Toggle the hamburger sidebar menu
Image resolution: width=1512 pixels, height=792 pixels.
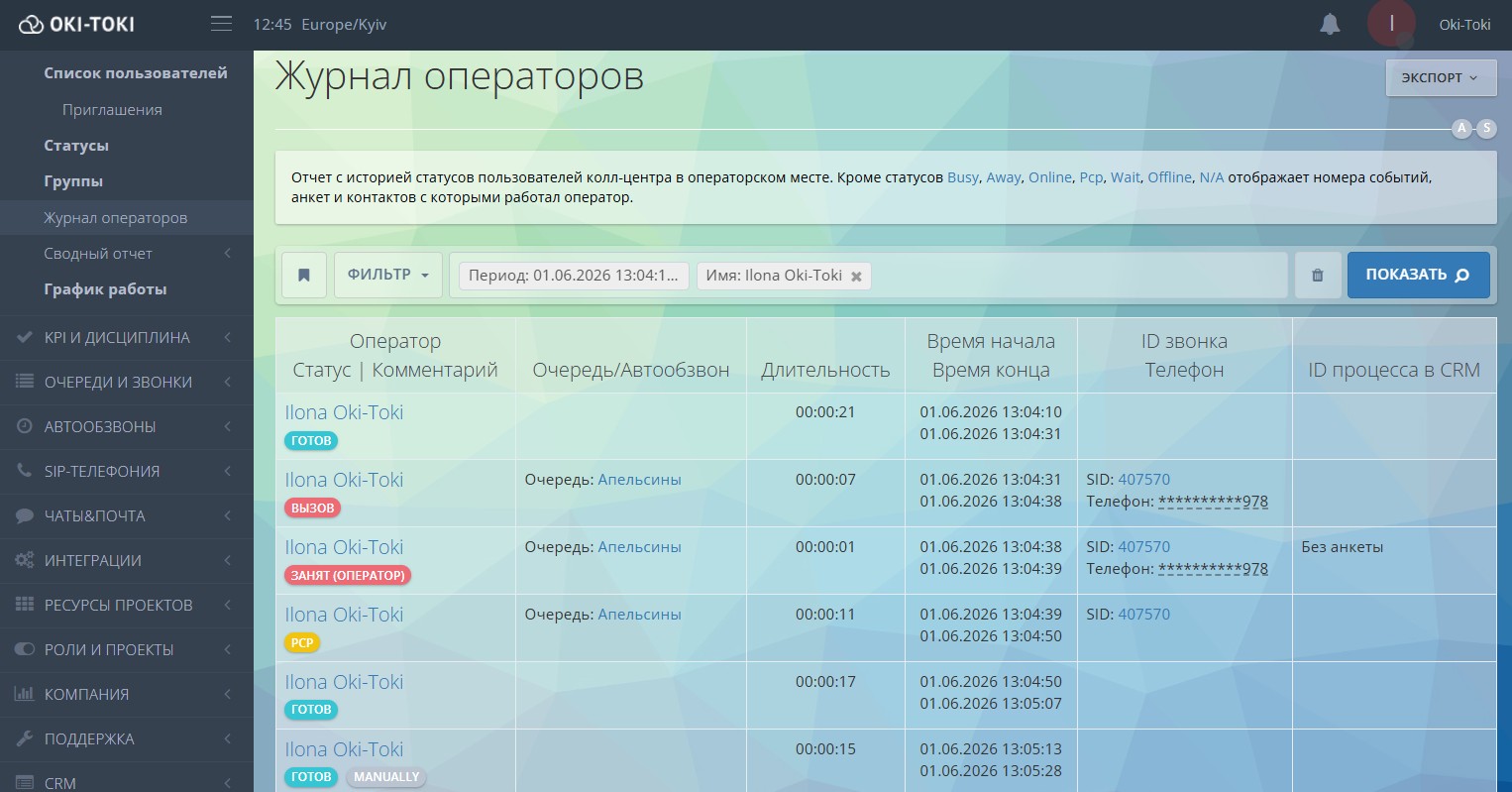(x=221, y=24)
